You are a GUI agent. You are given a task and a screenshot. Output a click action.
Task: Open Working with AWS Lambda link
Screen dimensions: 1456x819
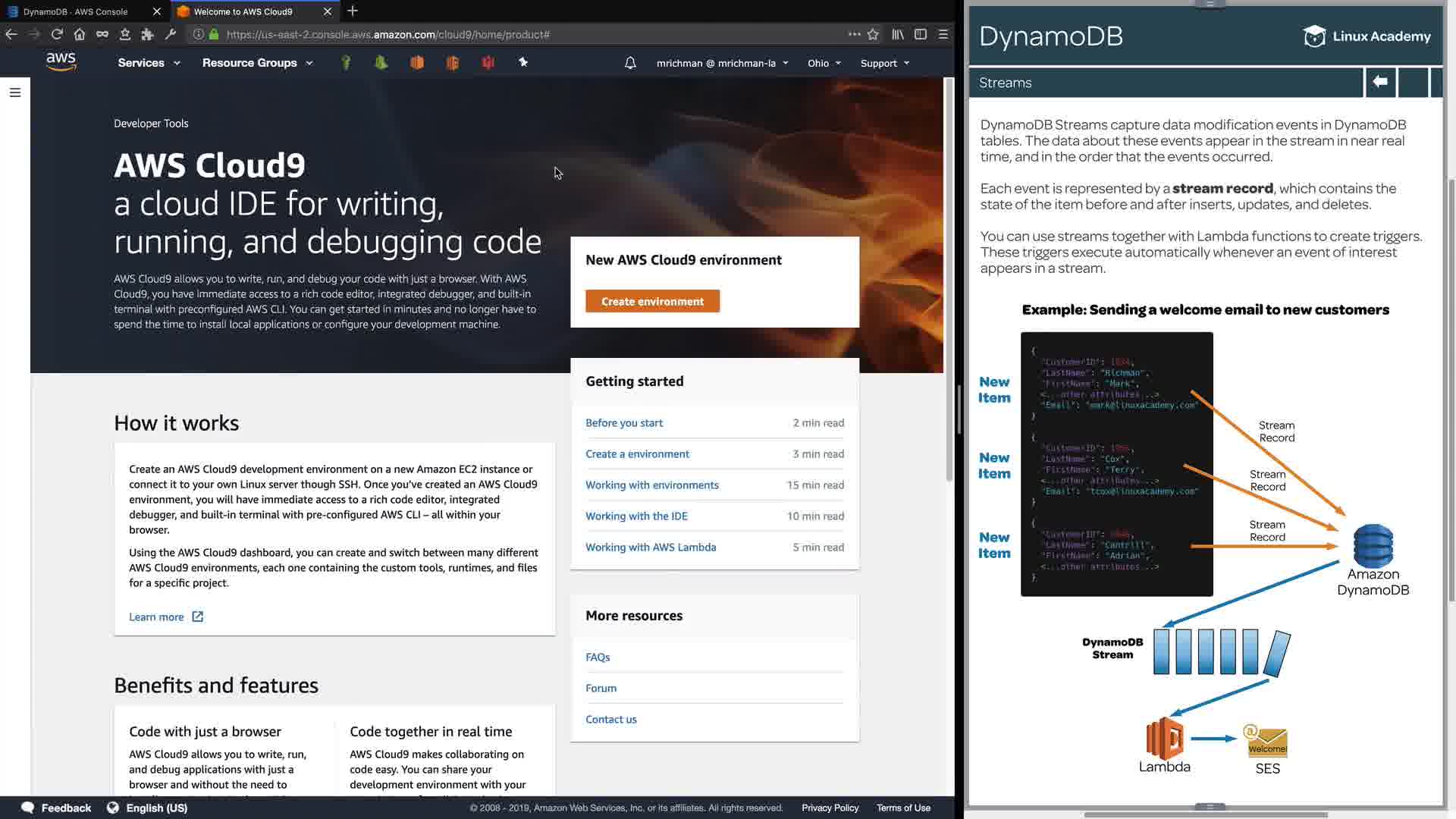651,547
